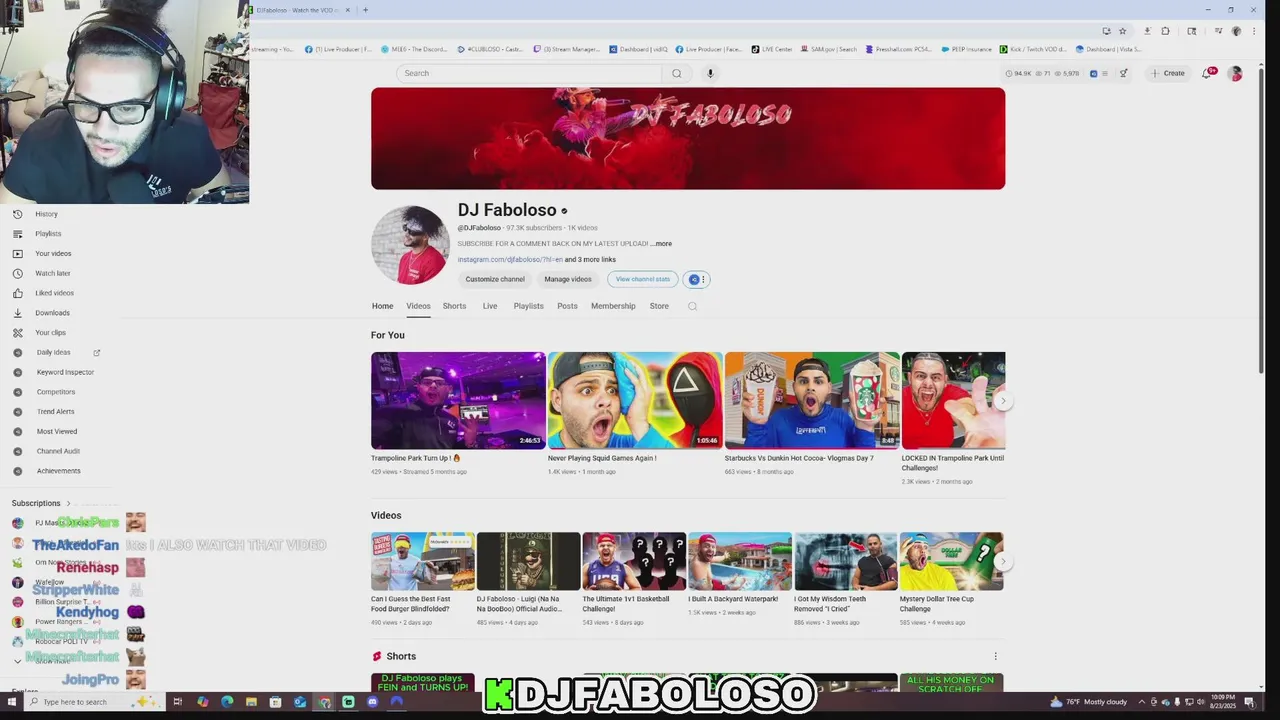The image size is (1280, 720).
Task: Open browser downloads icon
Action: 1147,31
